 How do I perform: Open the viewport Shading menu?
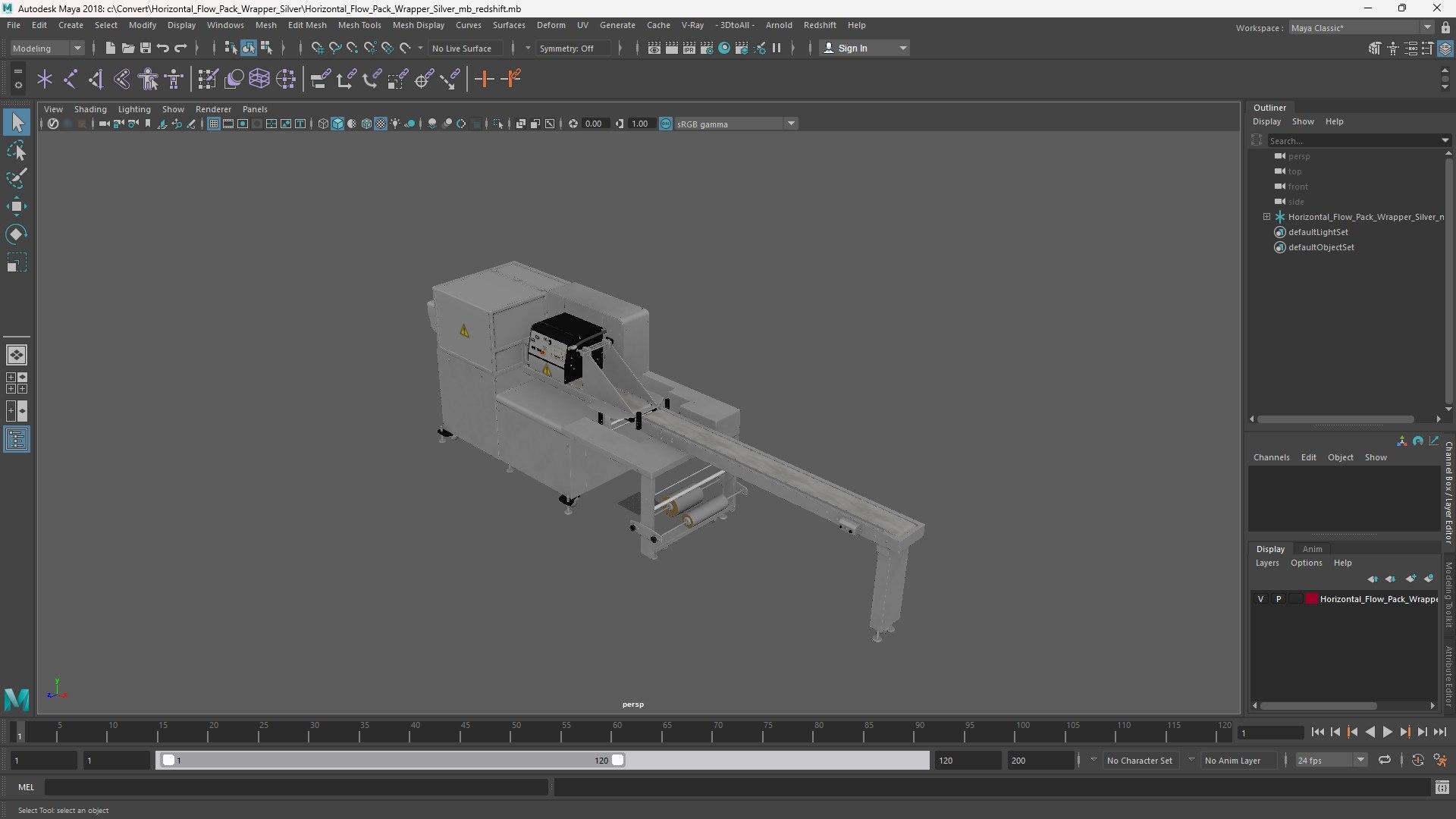point(90,109)
